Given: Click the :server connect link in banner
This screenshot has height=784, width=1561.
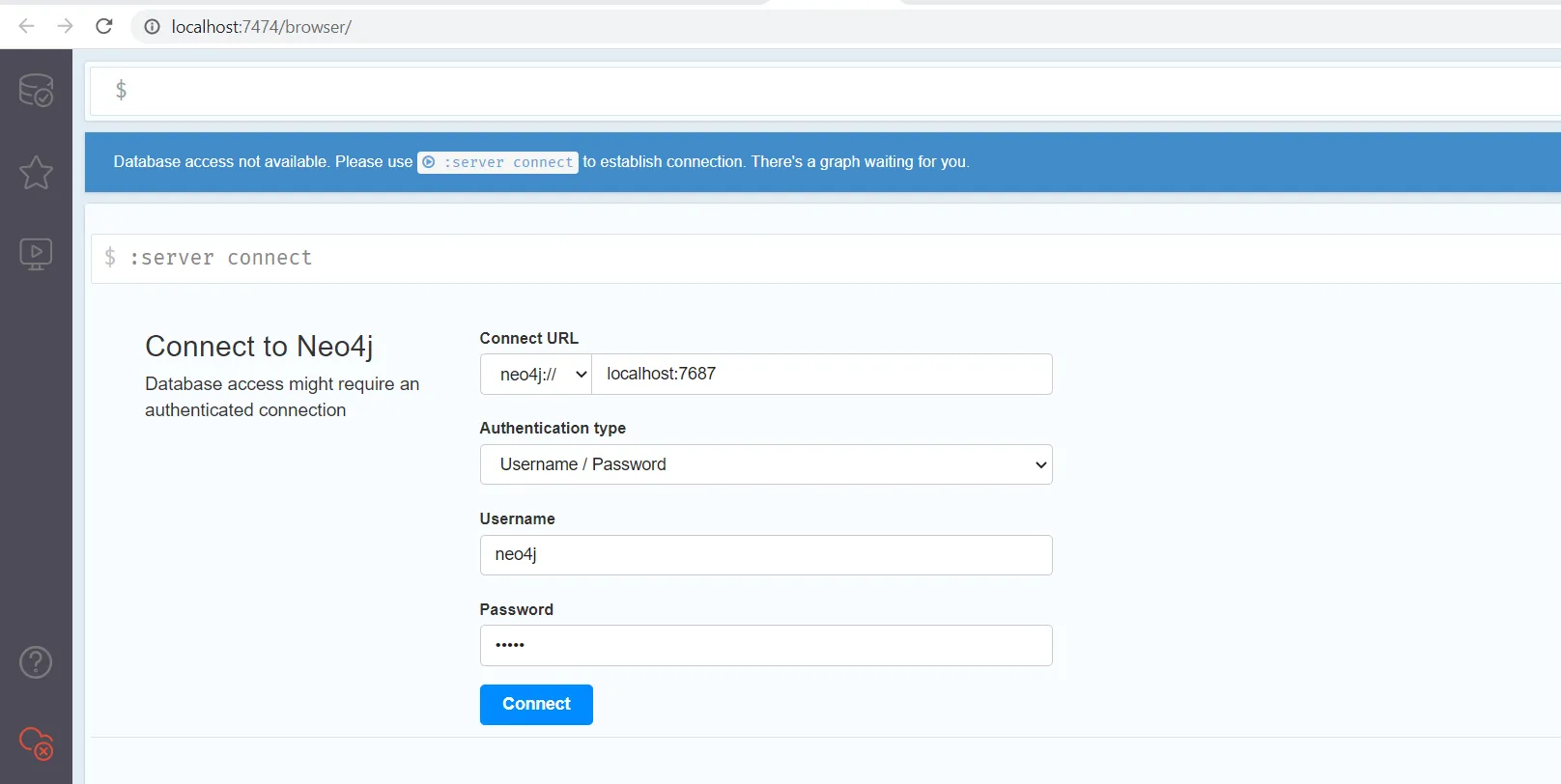Looking at the screenshot, I should pos(497,162).
